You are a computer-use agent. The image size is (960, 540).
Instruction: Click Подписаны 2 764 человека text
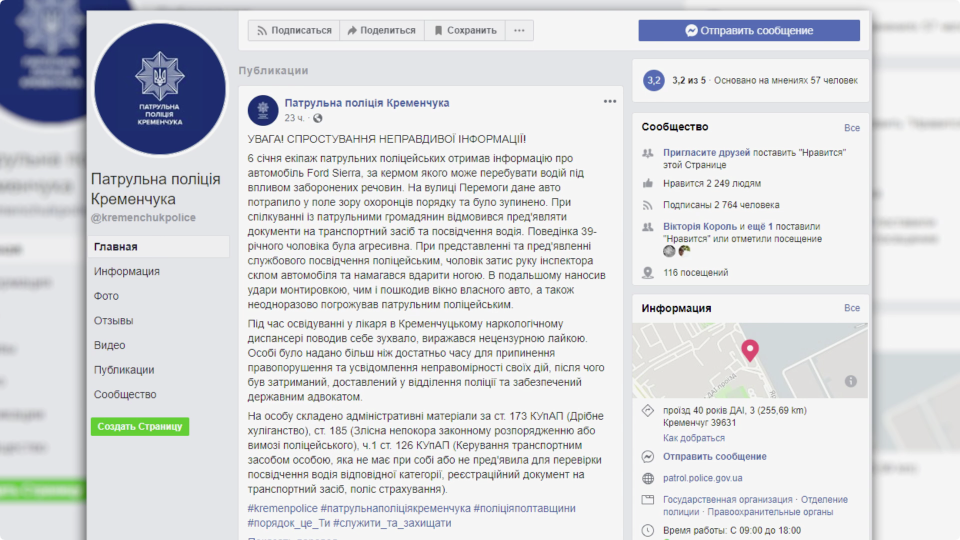pos(721,204)
